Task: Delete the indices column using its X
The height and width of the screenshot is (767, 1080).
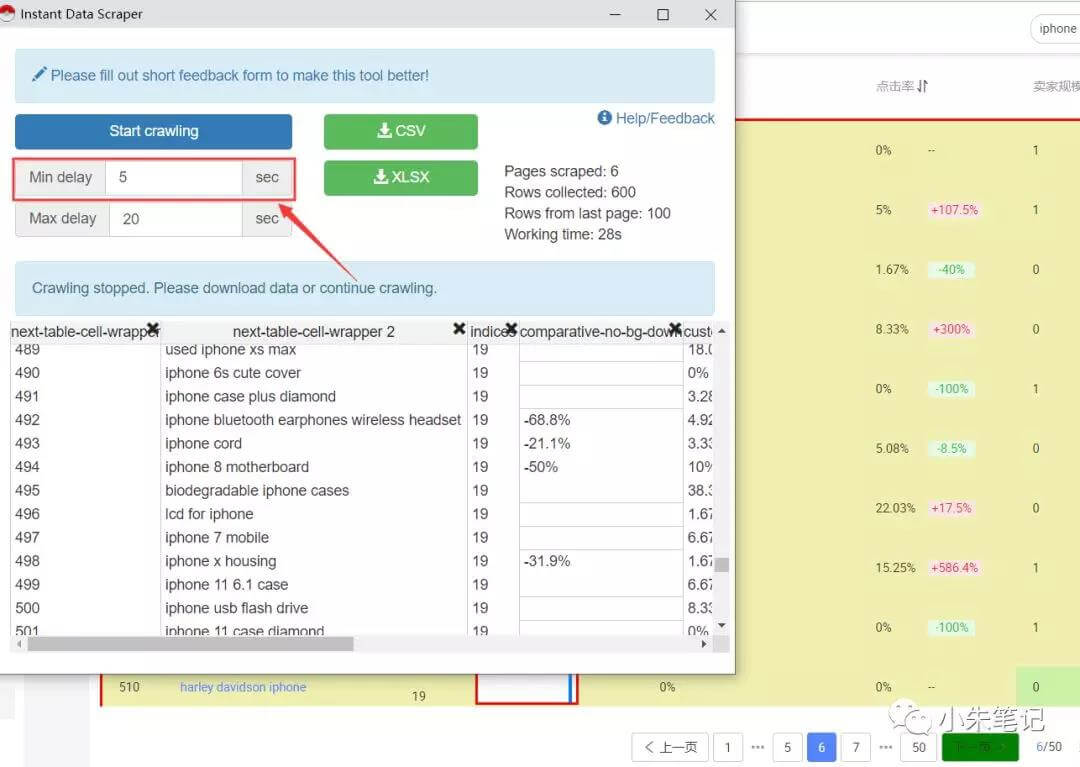Action: point(511,329)
